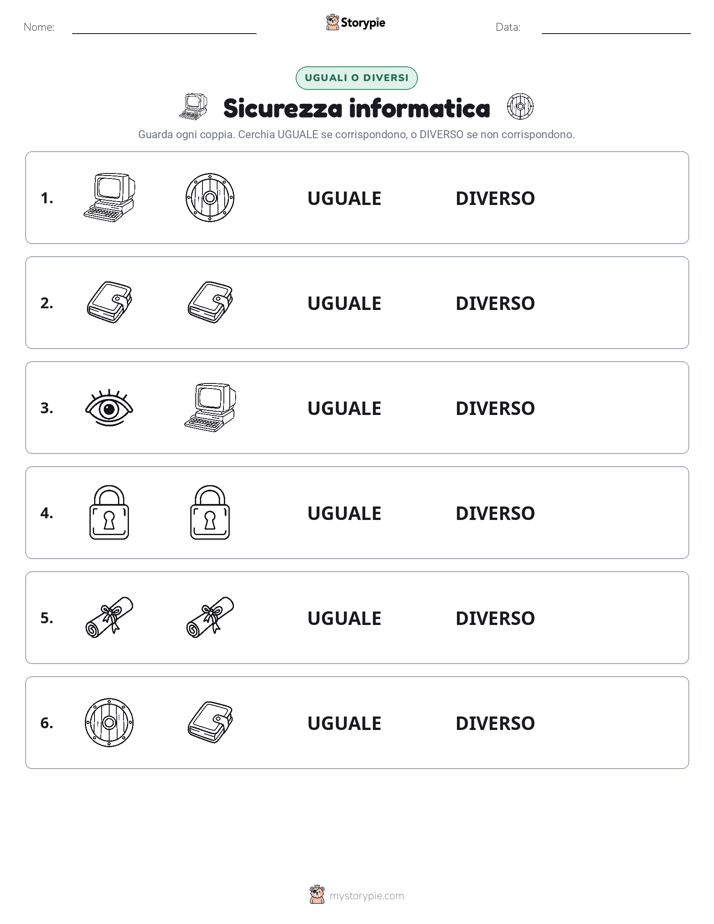This screenshot has width=714, height=924.
Task: Select UGUALE for row 2
Action: pyautogui.click(x=344, y=303)
